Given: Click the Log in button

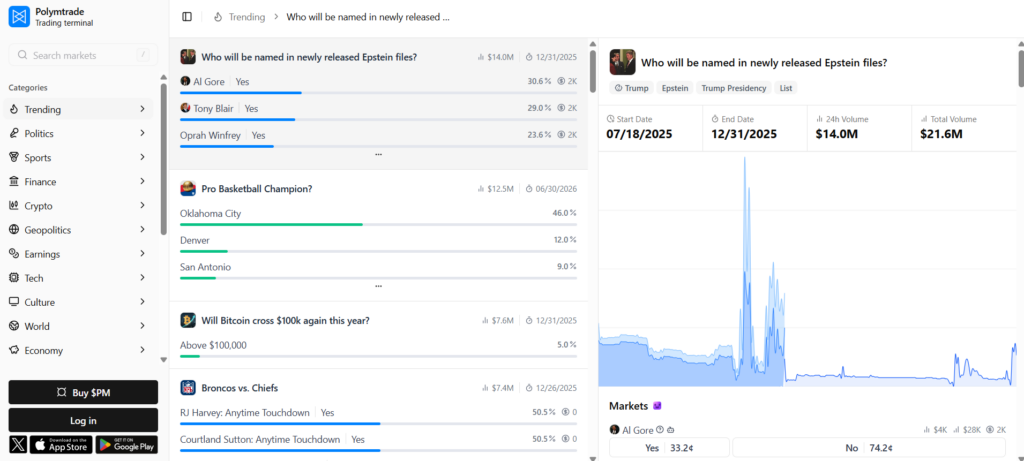Looking at the screenshot, I should tap(83, 420).
